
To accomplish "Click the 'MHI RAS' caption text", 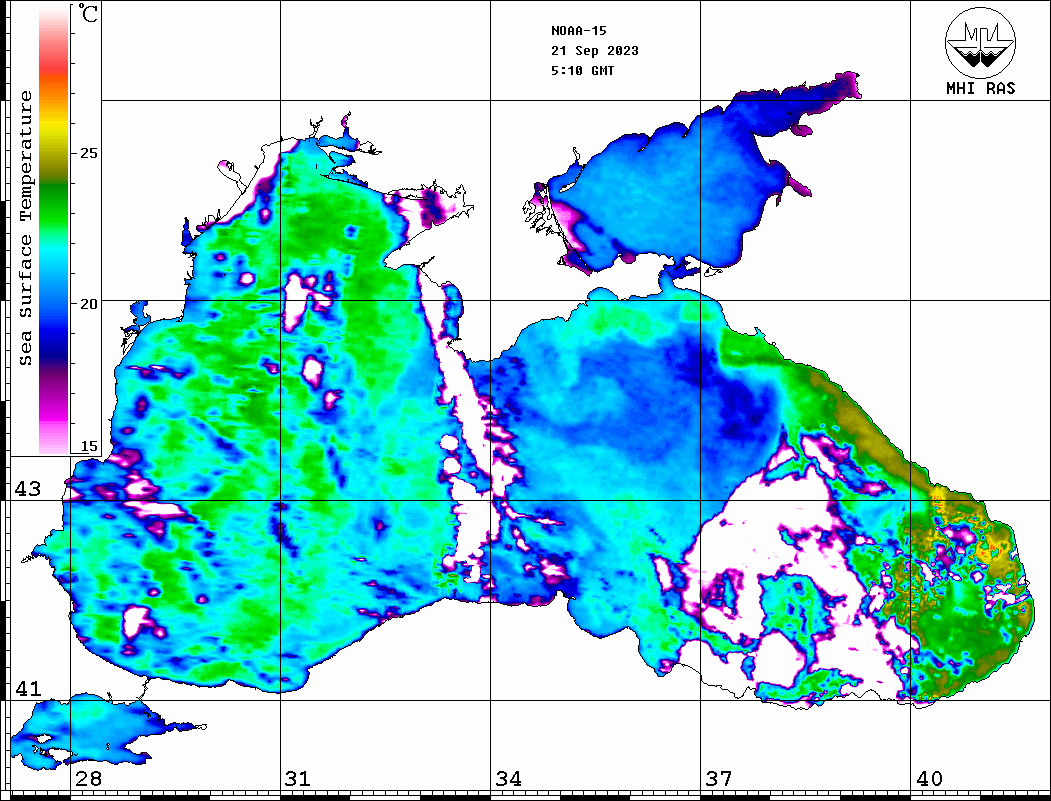I will 980,88.
